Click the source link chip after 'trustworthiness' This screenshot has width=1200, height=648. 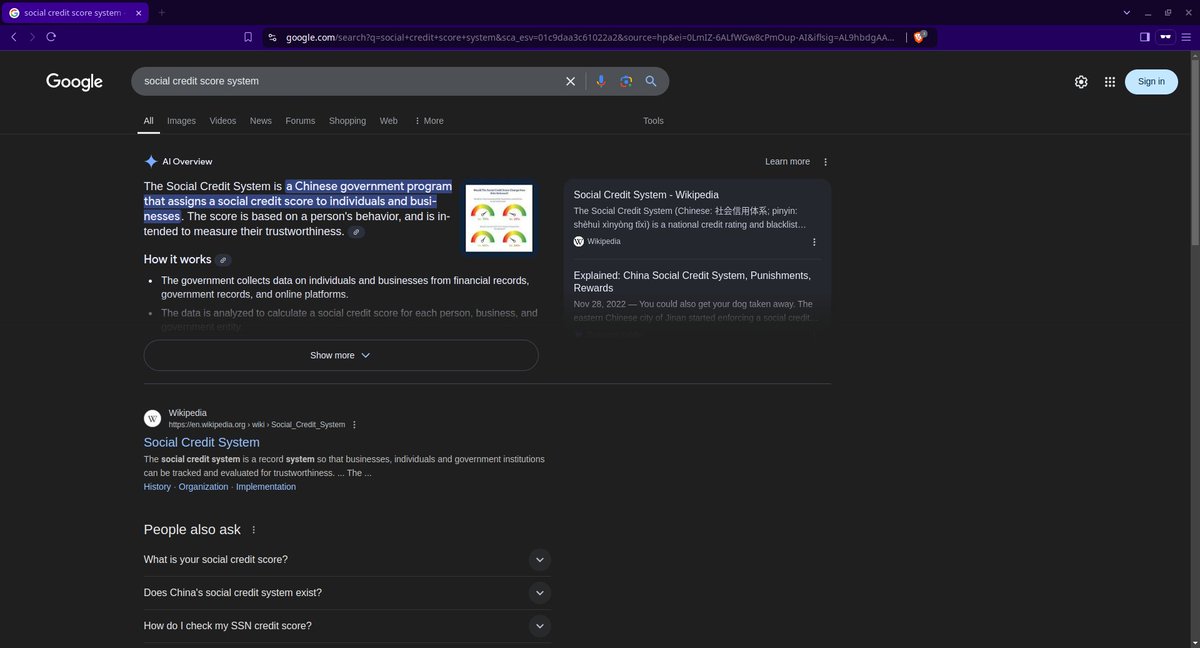[x=357, y=232]
